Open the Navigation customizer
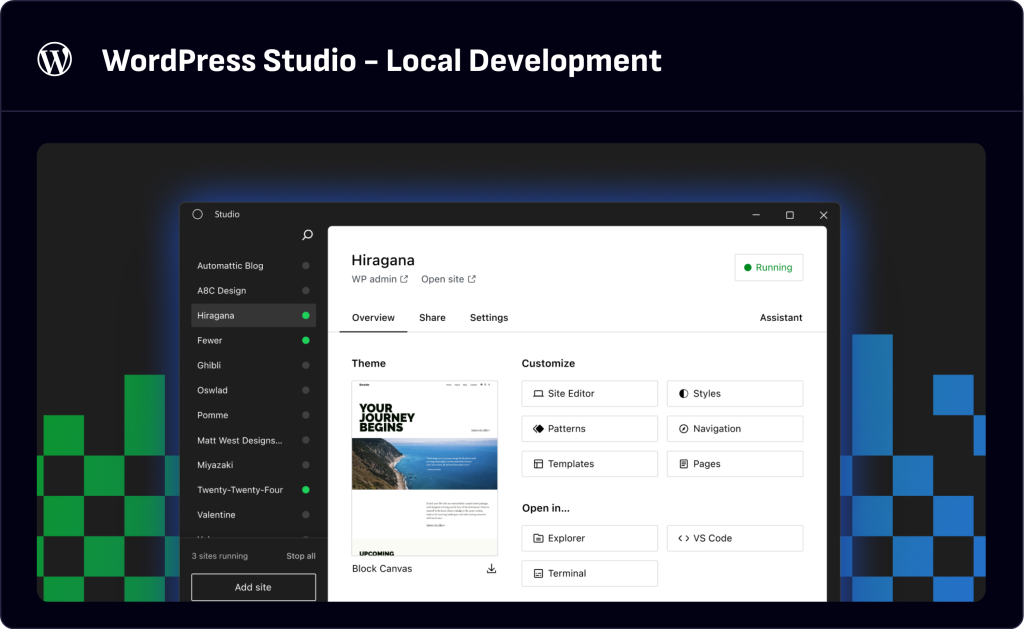The image size is (1024, 629). click(x=734, y=429)
